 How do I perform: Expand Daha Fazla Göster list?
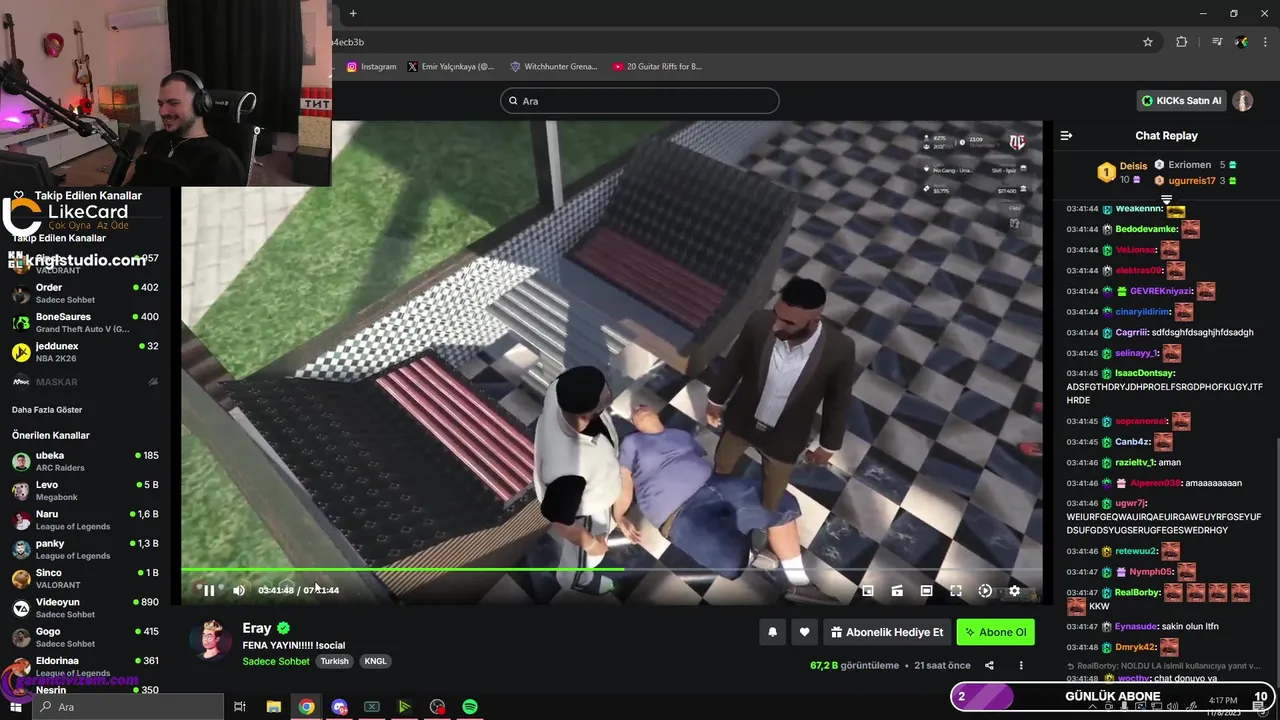point(47,410)
